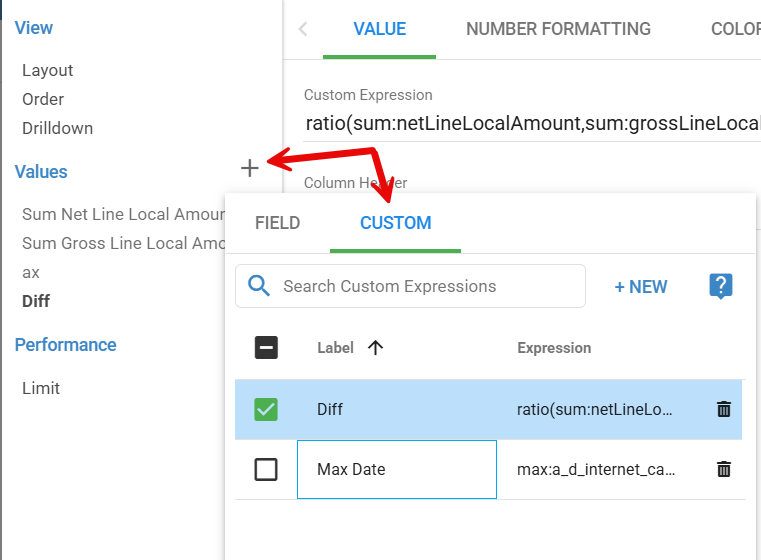Open Layout under View
This screenshot has height=560, width=761.
pos(48,70)
